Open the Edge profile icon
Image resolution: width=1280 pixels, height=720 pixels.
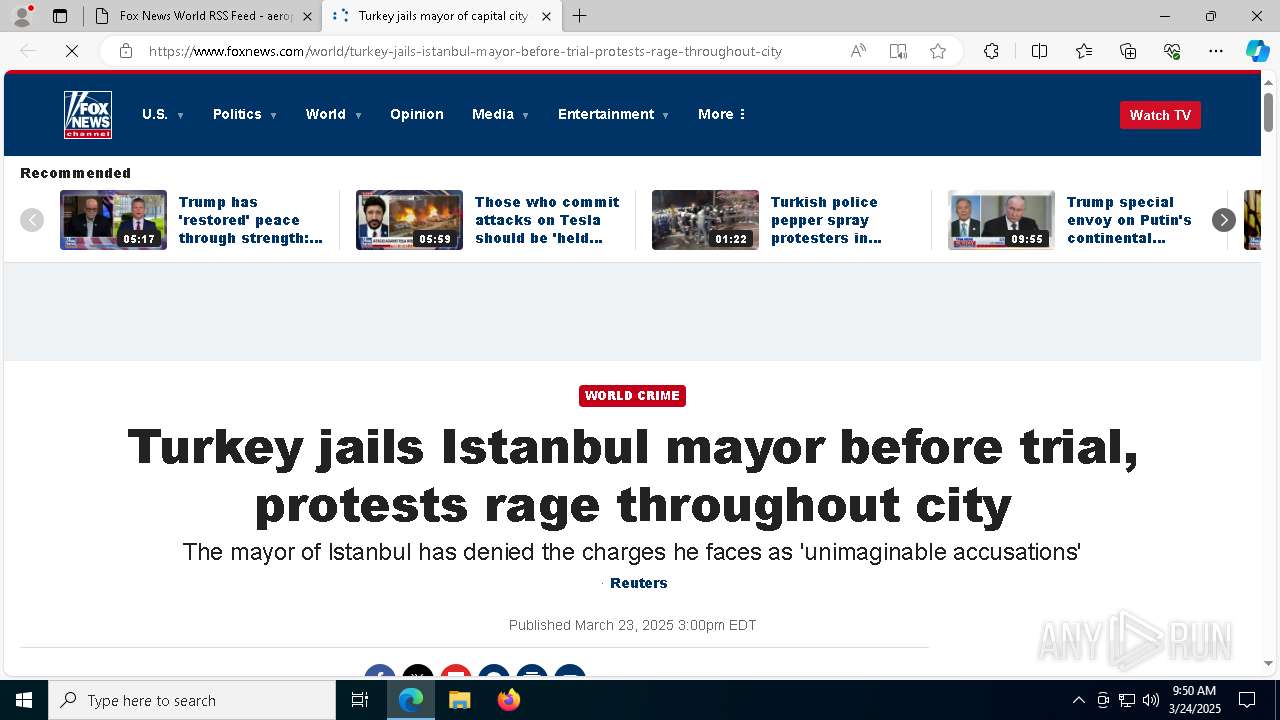coord(22,16)
